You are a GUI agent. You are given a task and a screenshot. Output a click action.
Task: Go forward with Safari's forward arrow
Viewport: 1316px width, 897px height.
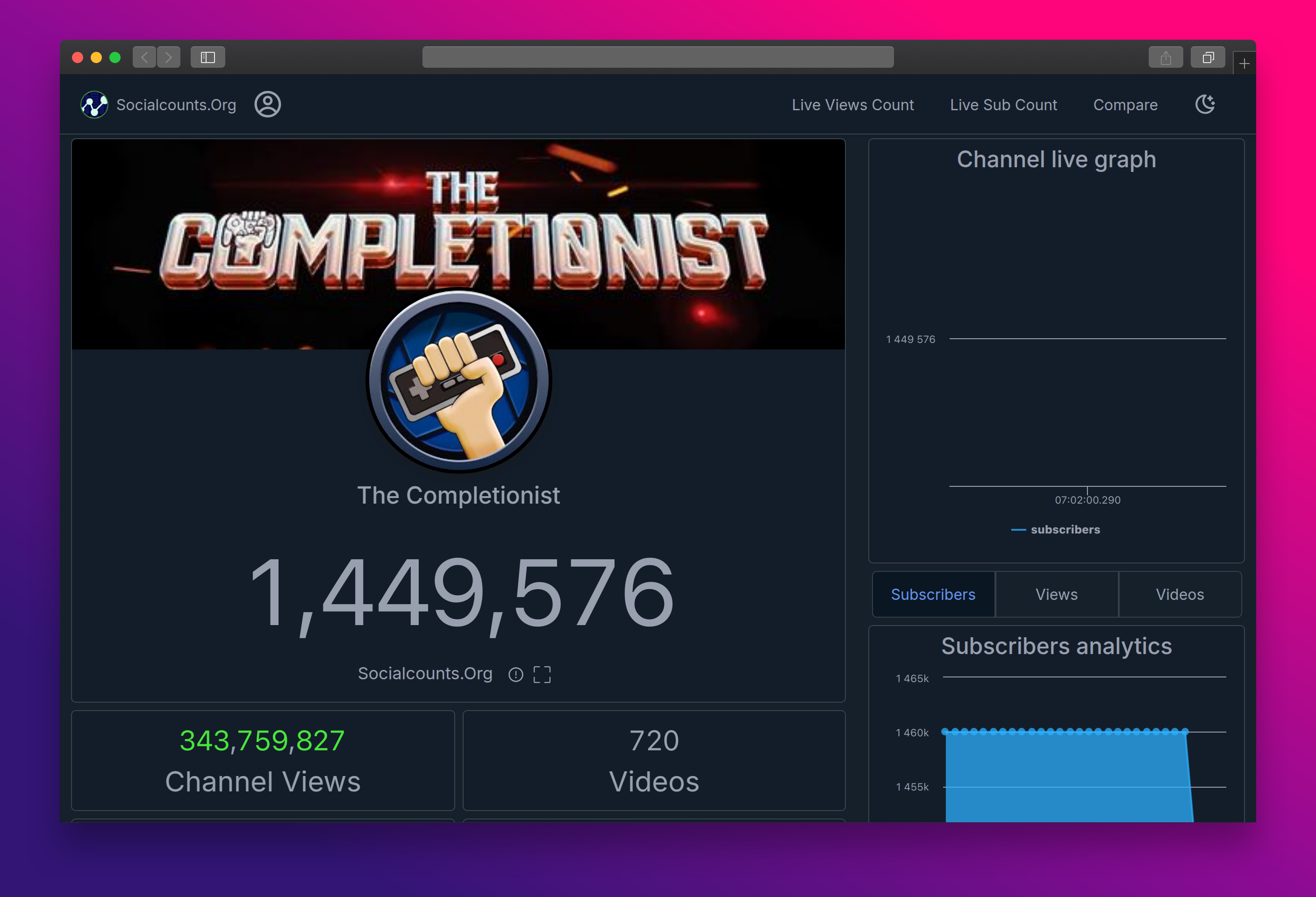(169, 57)
